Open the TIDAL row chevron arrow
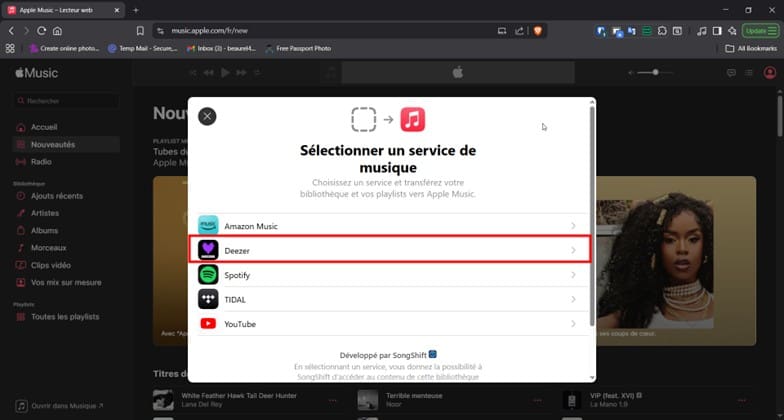The width and height of the screenshot is (784, 420). click(573, 300)
